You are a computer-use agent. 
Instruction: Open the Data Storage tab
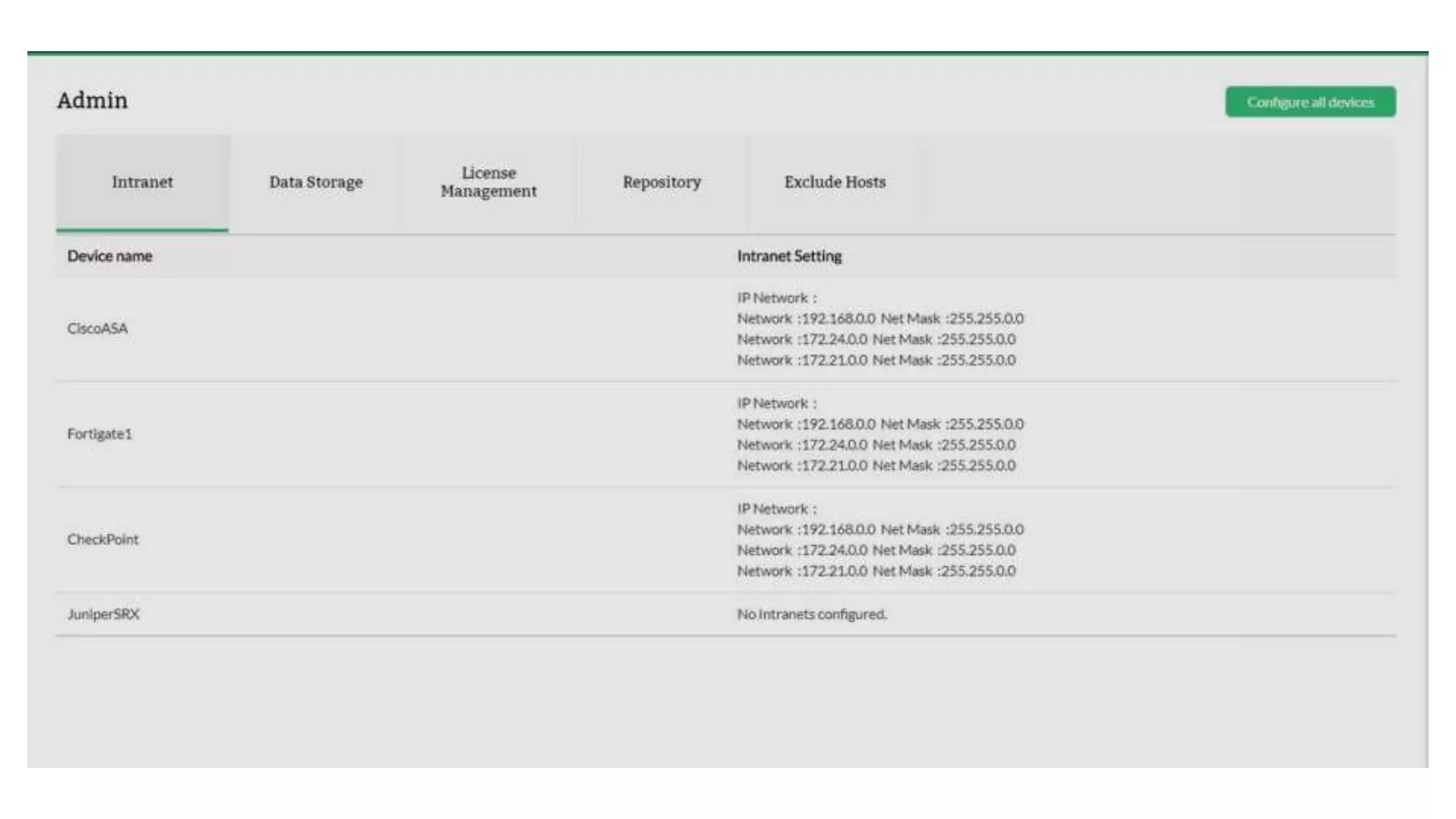pyautogui.click(x=316, y=182)
